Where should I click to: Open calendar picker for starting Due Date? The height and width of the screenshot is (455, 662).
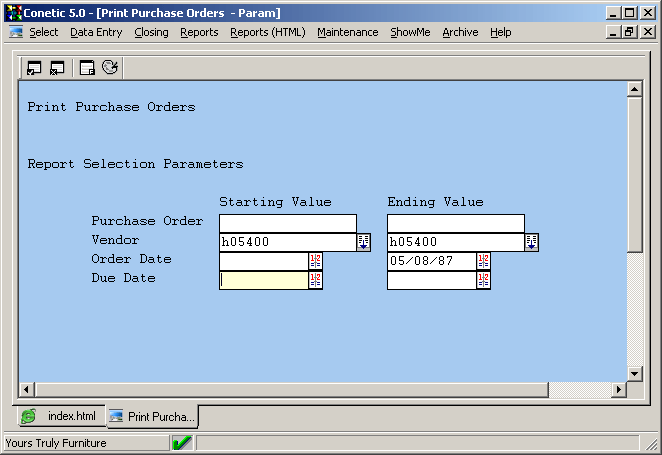tap(316, 280)
